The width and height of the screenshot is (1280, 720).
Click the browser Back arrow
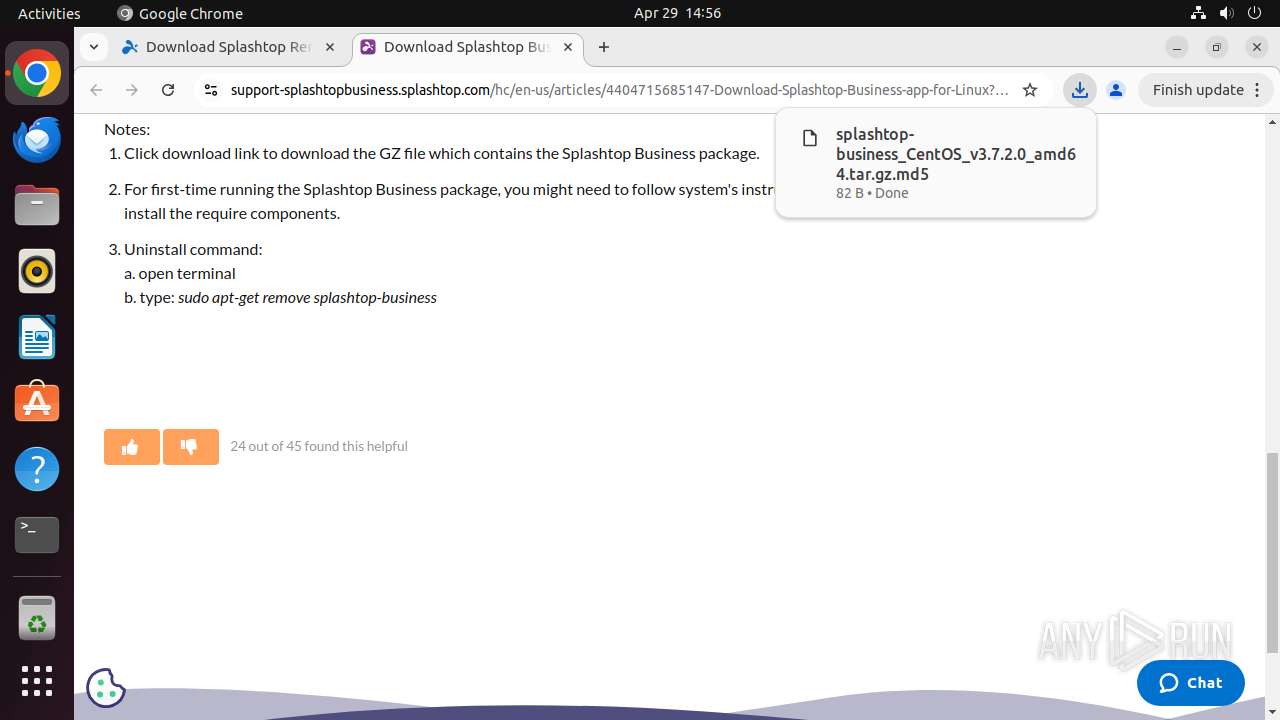click(96, 90)
